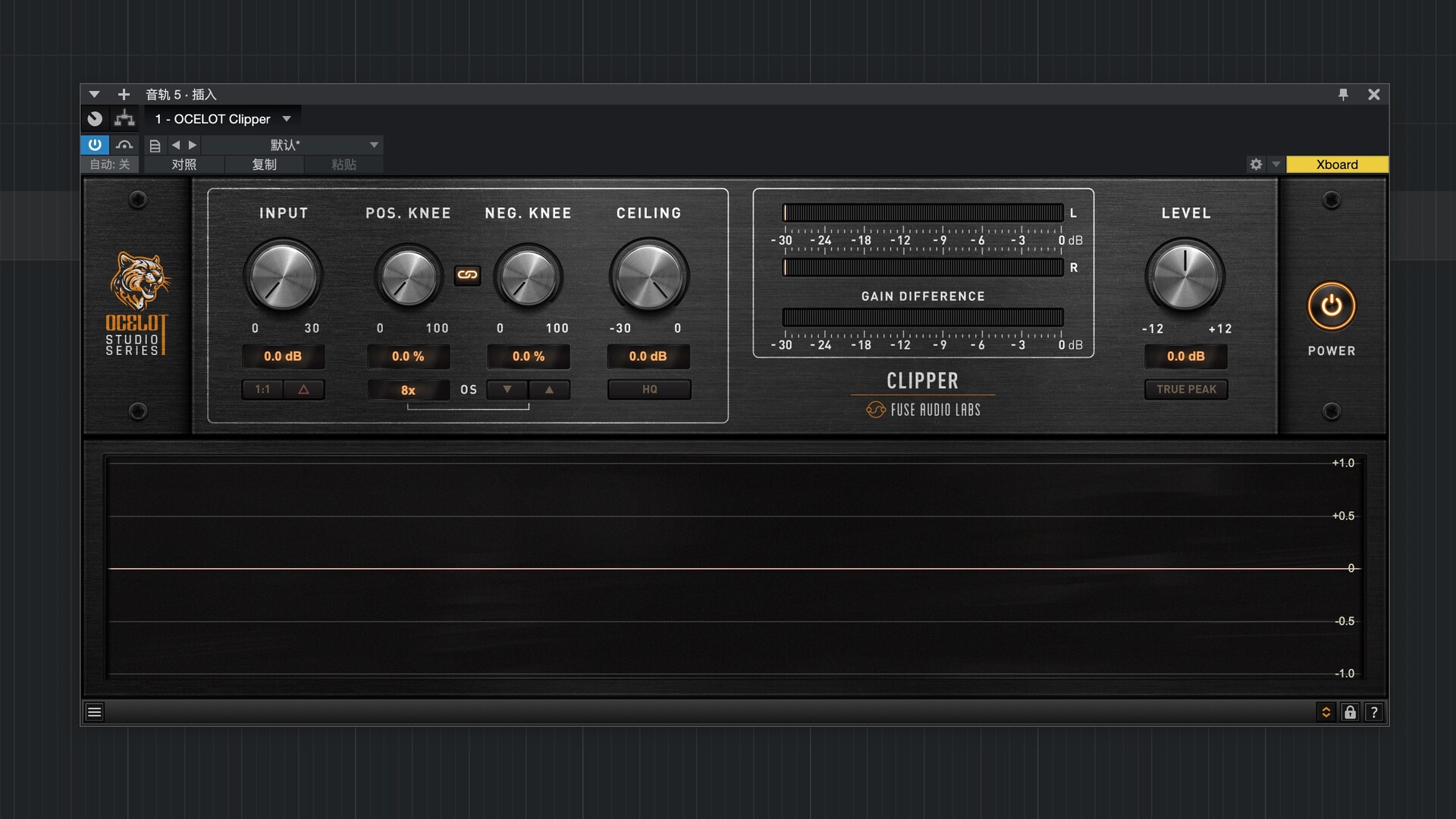The height and width of the screenshot is (819, 1456).
Task: Click the Fuse Audio Labs logo
Action: [924, 410]
